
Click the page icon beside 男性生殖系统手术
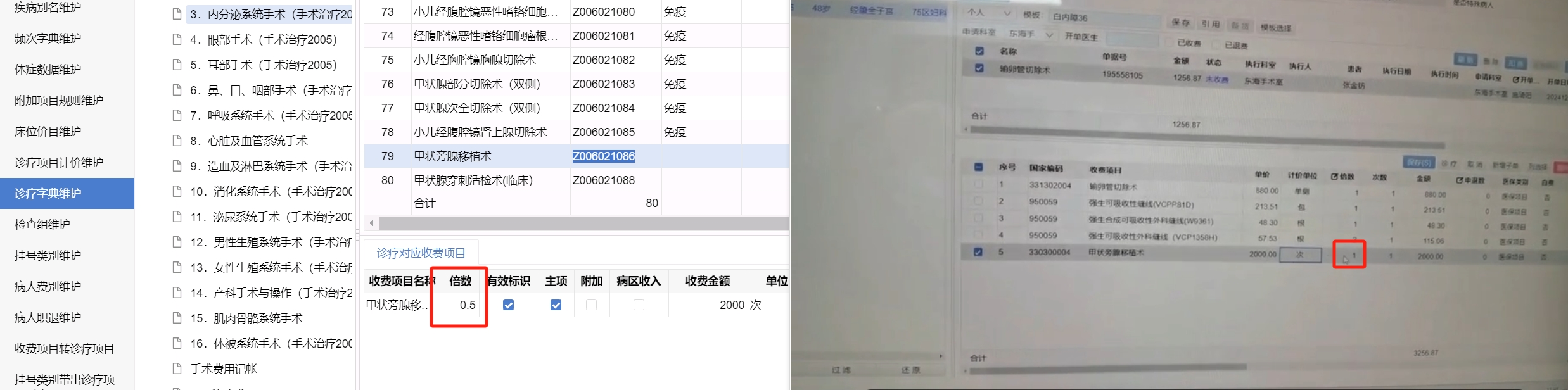click(x=177, y=242)
